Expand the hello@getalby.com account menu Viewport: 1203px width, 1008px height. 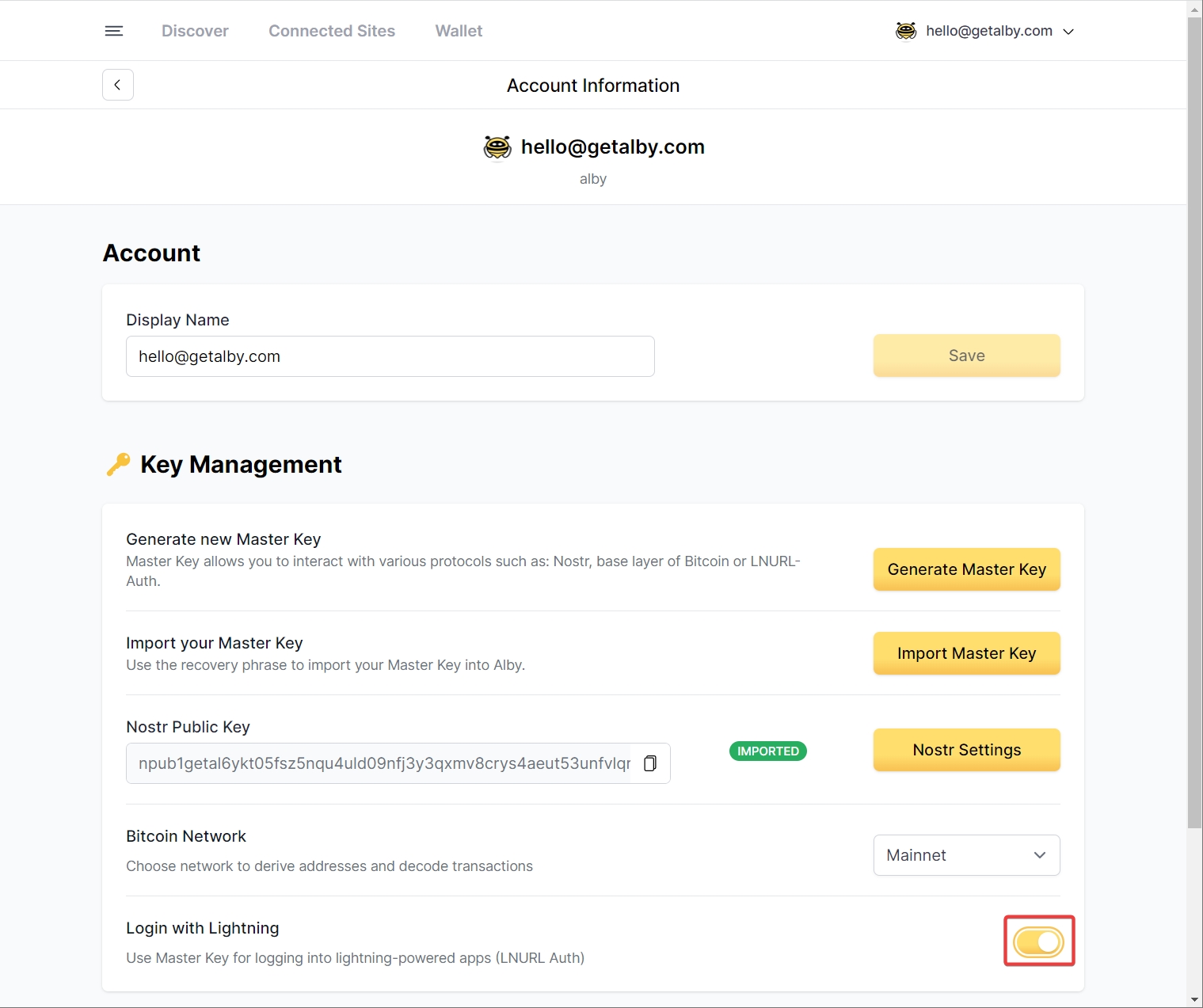(1068, 32)
